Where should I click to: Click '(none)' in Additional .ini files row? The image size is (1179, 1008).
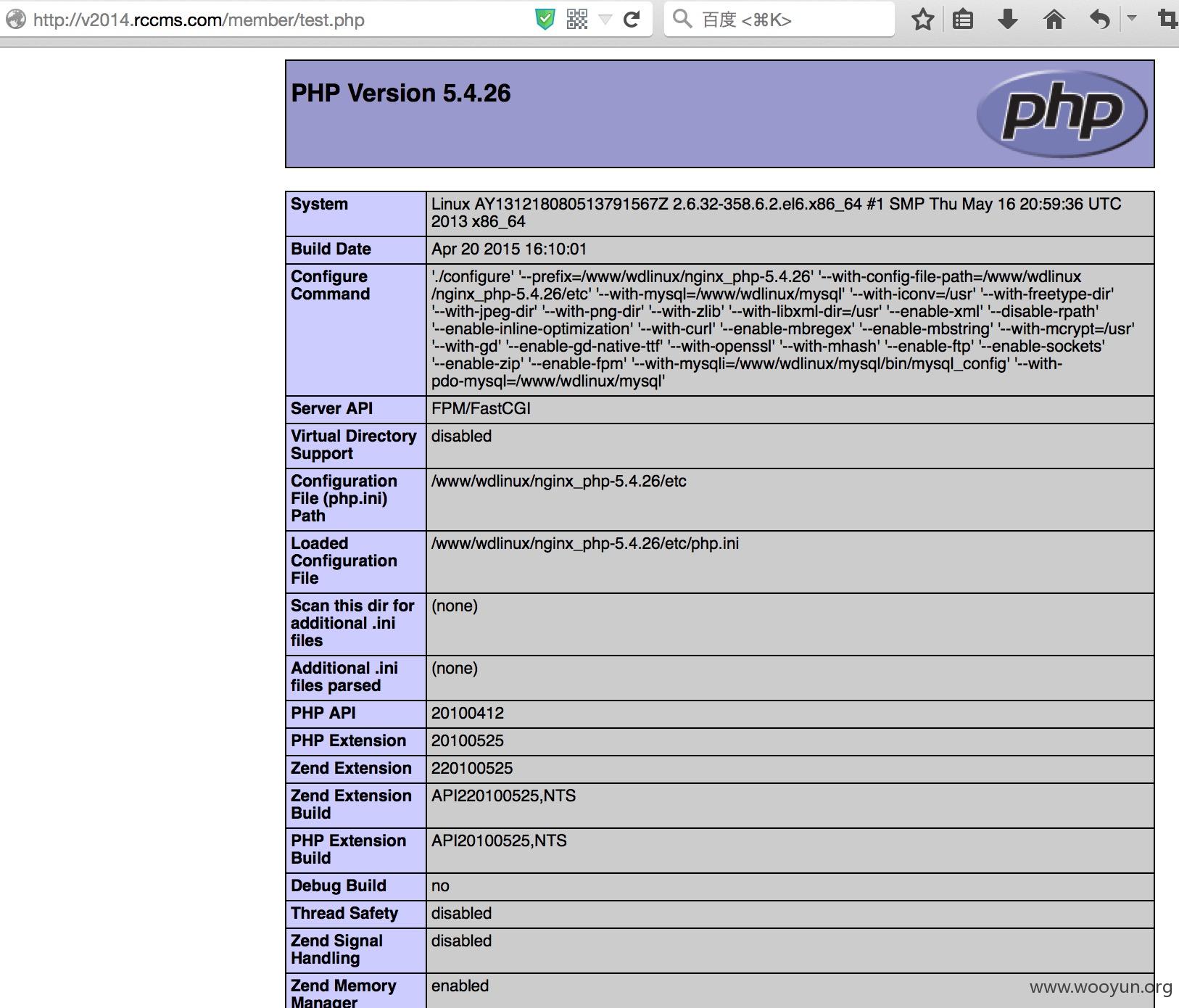click(x=455, y=669)
